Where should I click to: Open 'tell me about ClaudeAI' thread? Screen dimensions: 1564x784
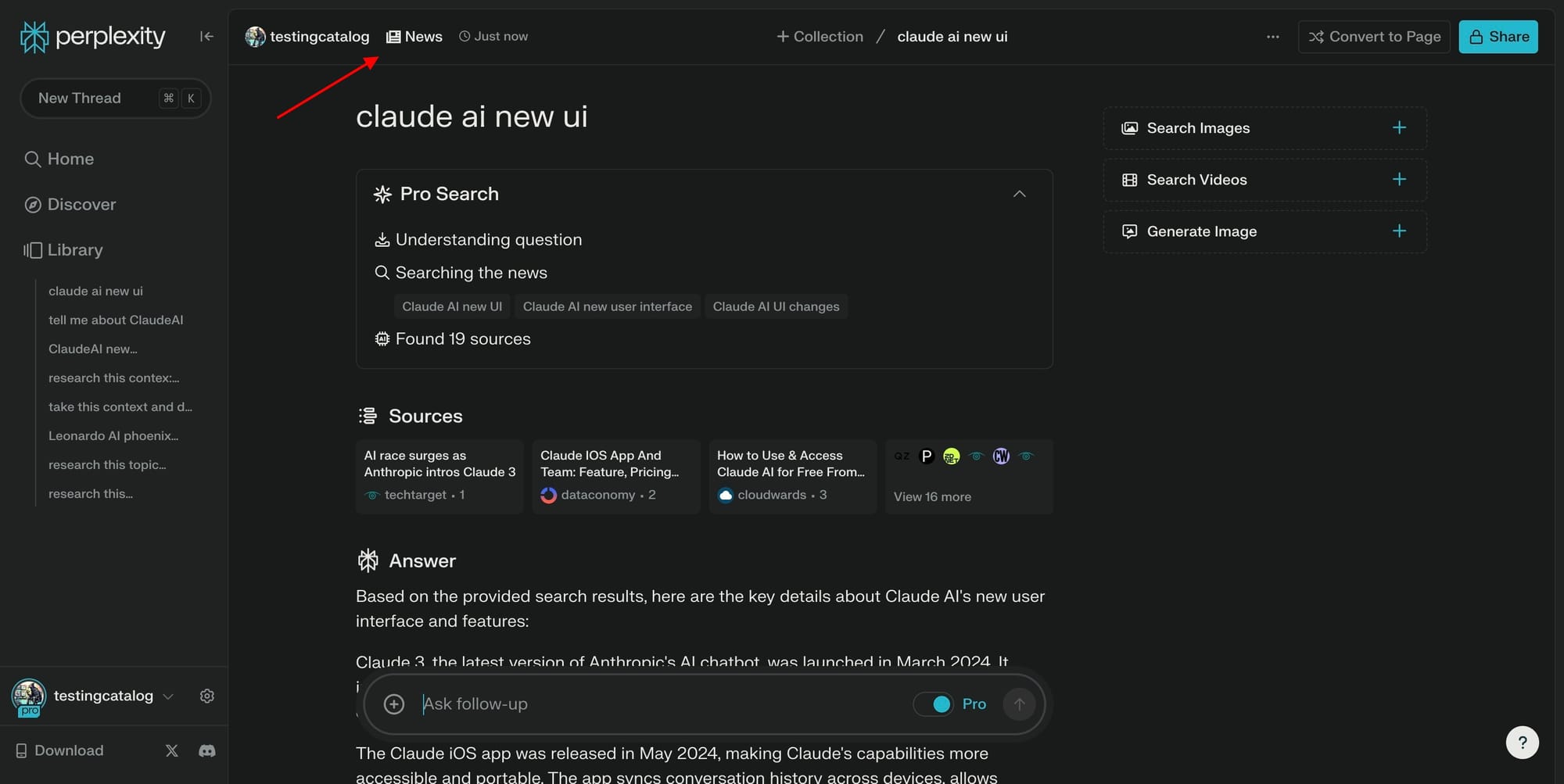coord(116,320)
